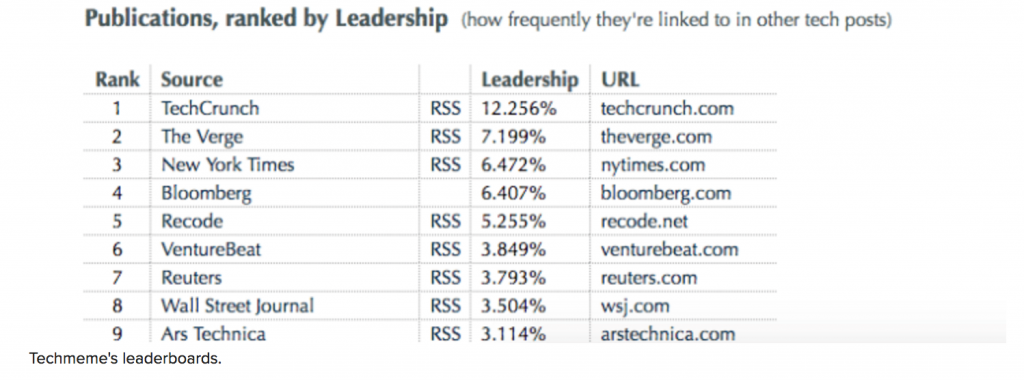Click the RSS link for The Verge
The image size is (1024, 380).
pyautogui.click(x=446, y=137)
